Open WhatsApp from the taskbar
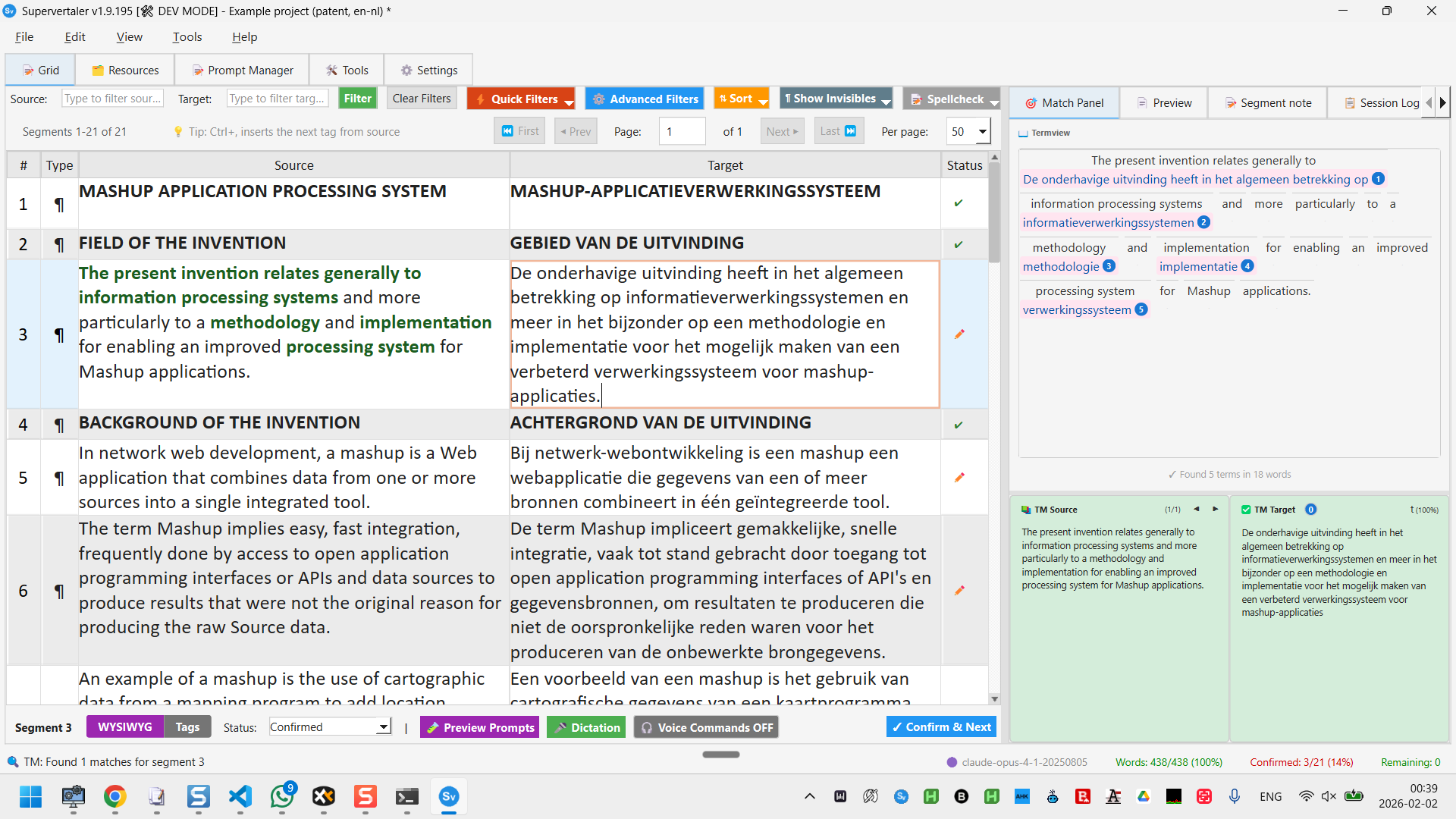 coord(281,797)
